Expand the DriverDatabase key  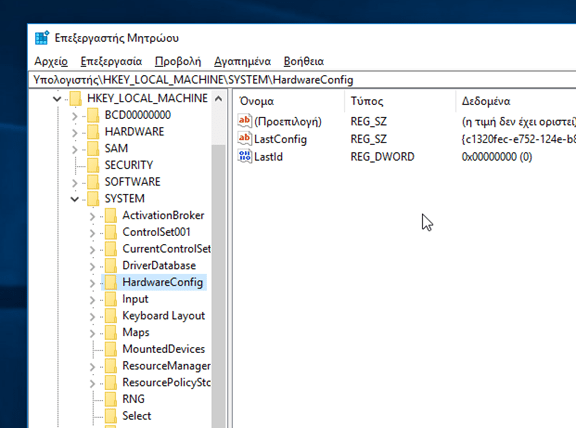(92, 266)
